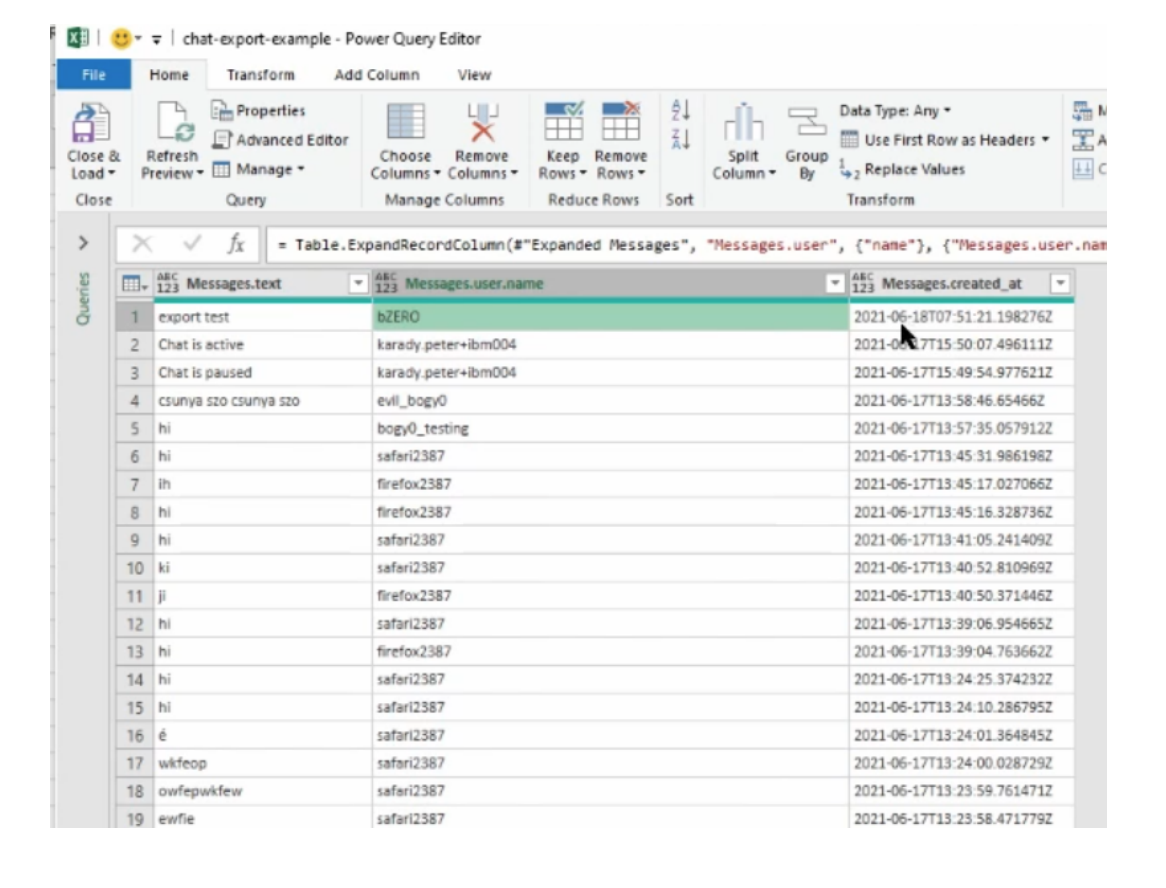Click inside the formula bar text
The image size is (1166, 888).
(688, 245)
